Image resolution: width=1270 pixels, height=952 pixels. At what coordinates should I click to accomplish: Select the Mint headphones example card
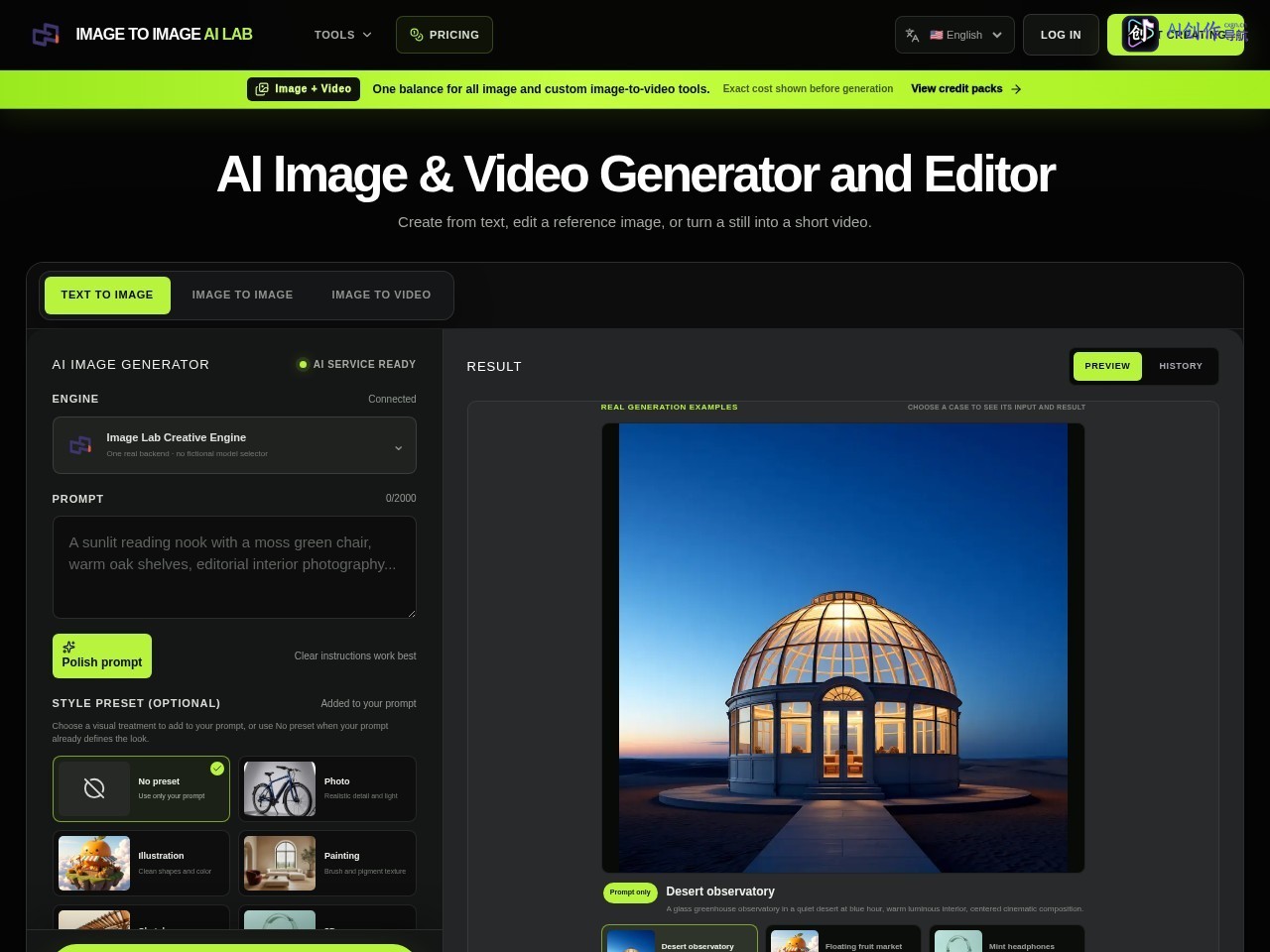(1007, 939)
